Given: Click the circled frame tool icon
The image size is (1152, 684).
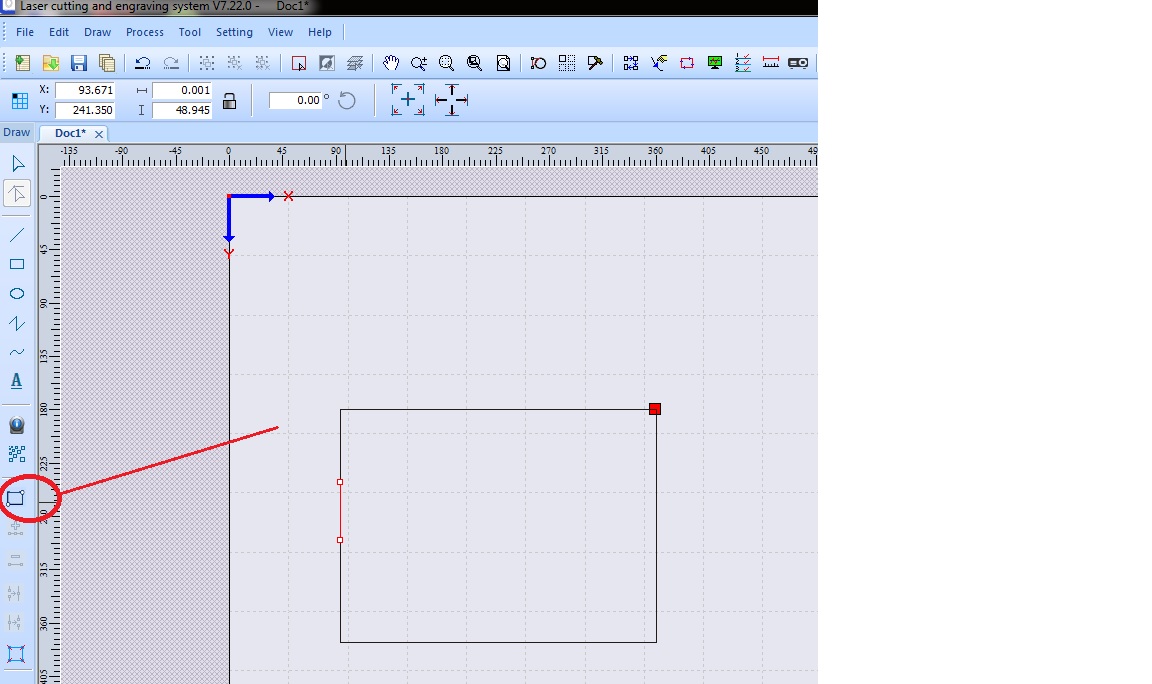Looking at the screenshot, I should point(16,497).
